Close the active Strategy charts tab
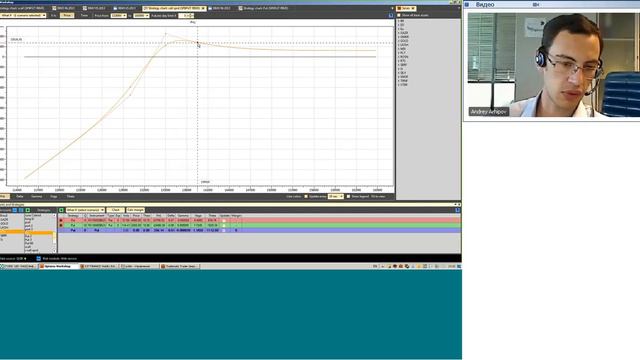The image size is (640, 360). (203, 8)
